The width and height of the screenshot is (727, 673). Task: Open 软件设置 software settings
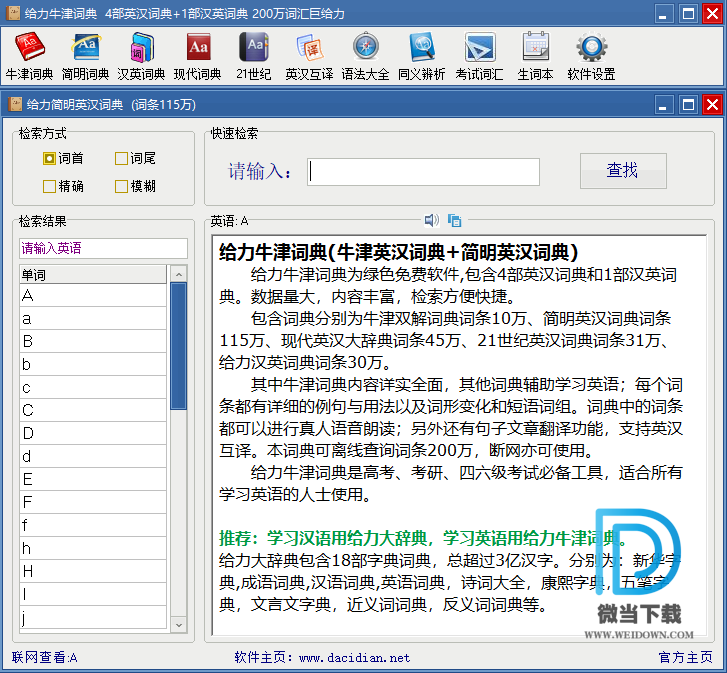coord(592,56)
